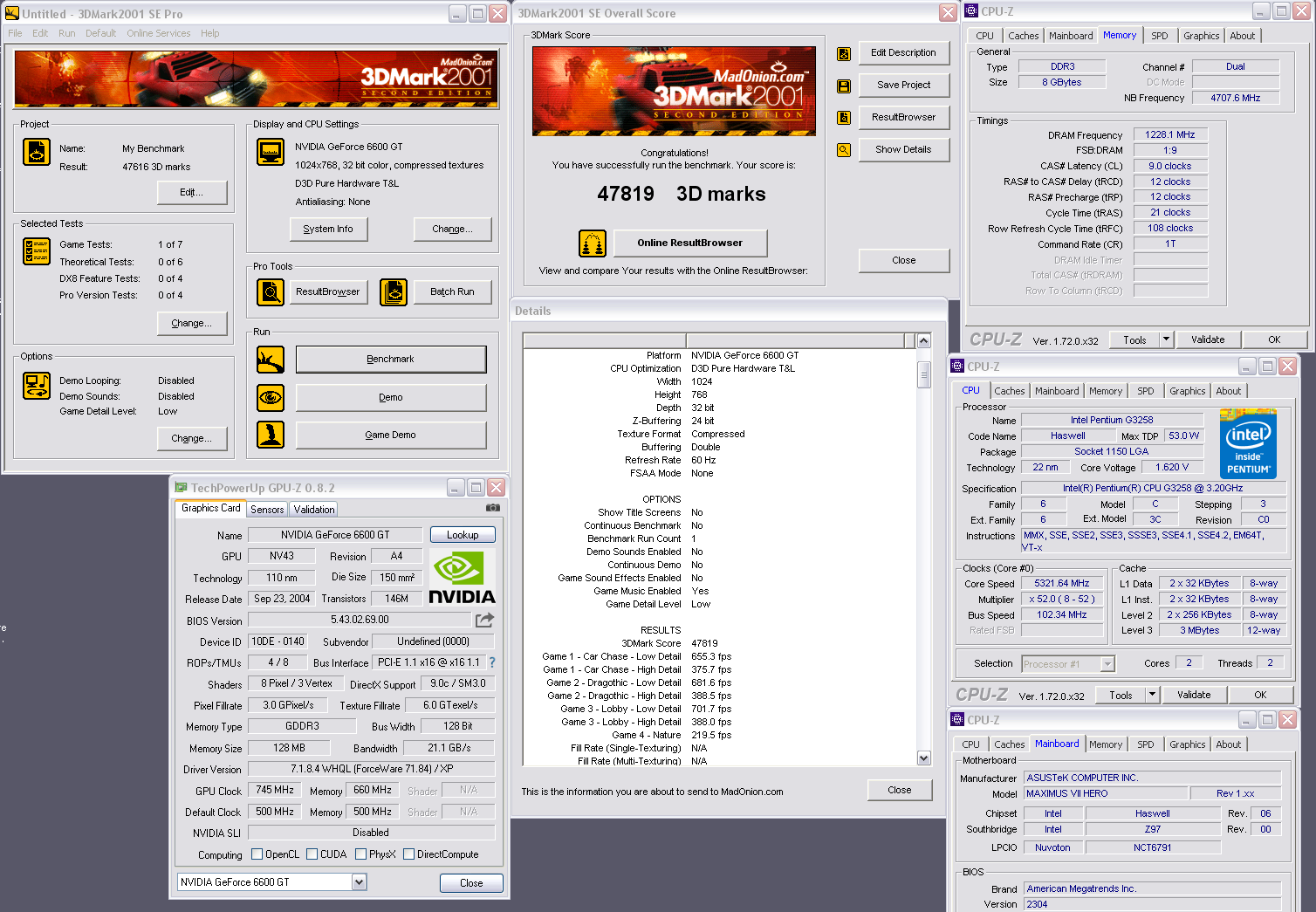Open the Online Services menu
Screen dimensions: 1316x912
pyautogui.click(x=158, y=33)
